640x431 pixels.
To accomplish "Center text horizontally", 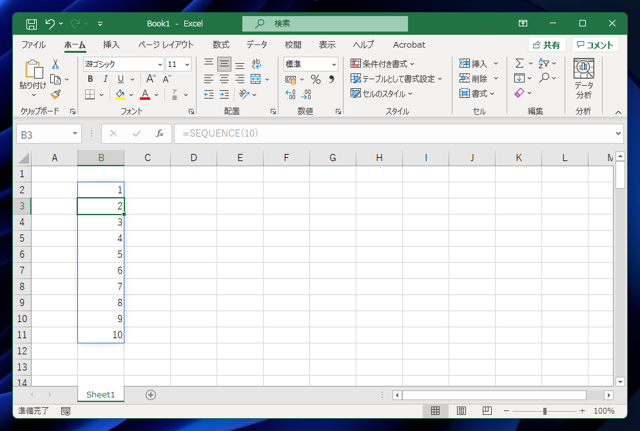I will click(x=224, y=79).
